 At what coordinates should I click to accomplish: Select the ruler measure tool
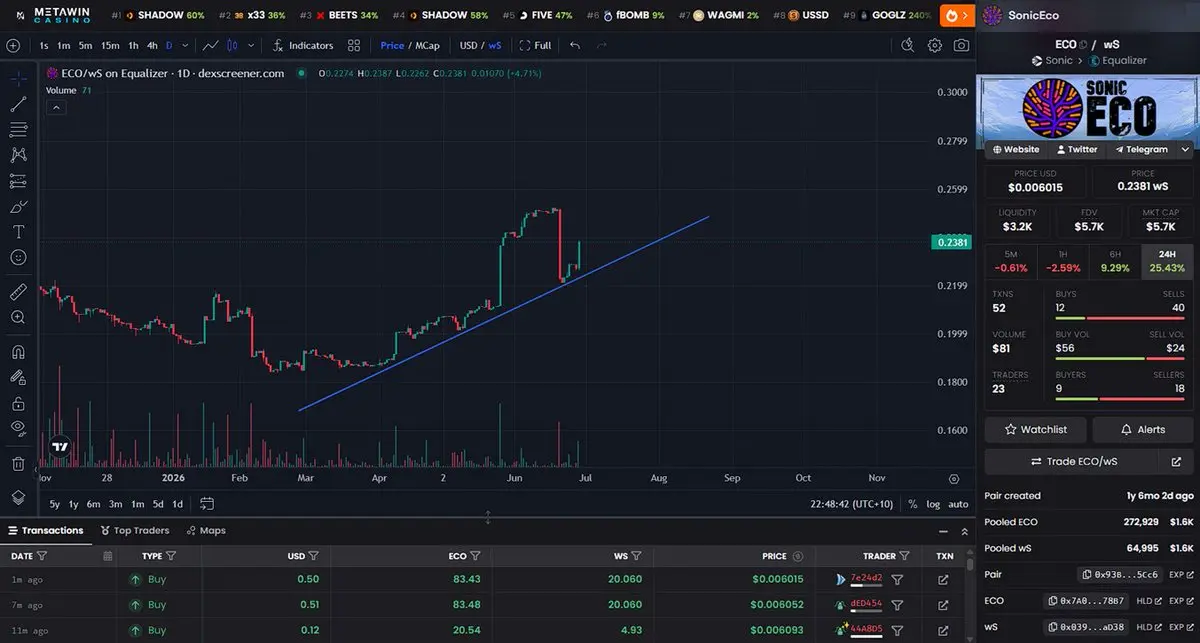[18, 291]
